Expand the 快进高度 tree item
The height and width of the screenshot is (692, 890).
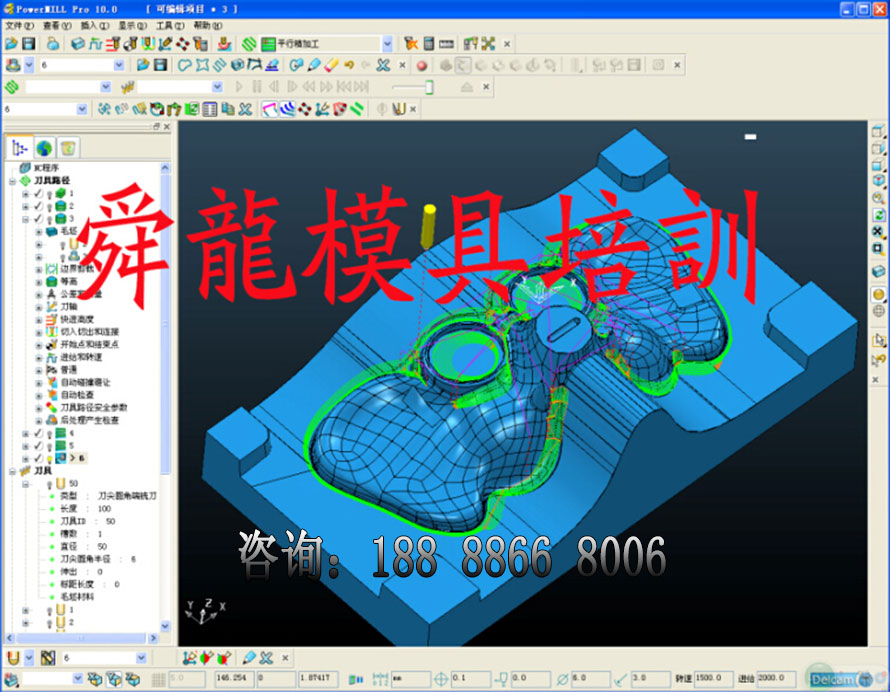pos(39,319)
